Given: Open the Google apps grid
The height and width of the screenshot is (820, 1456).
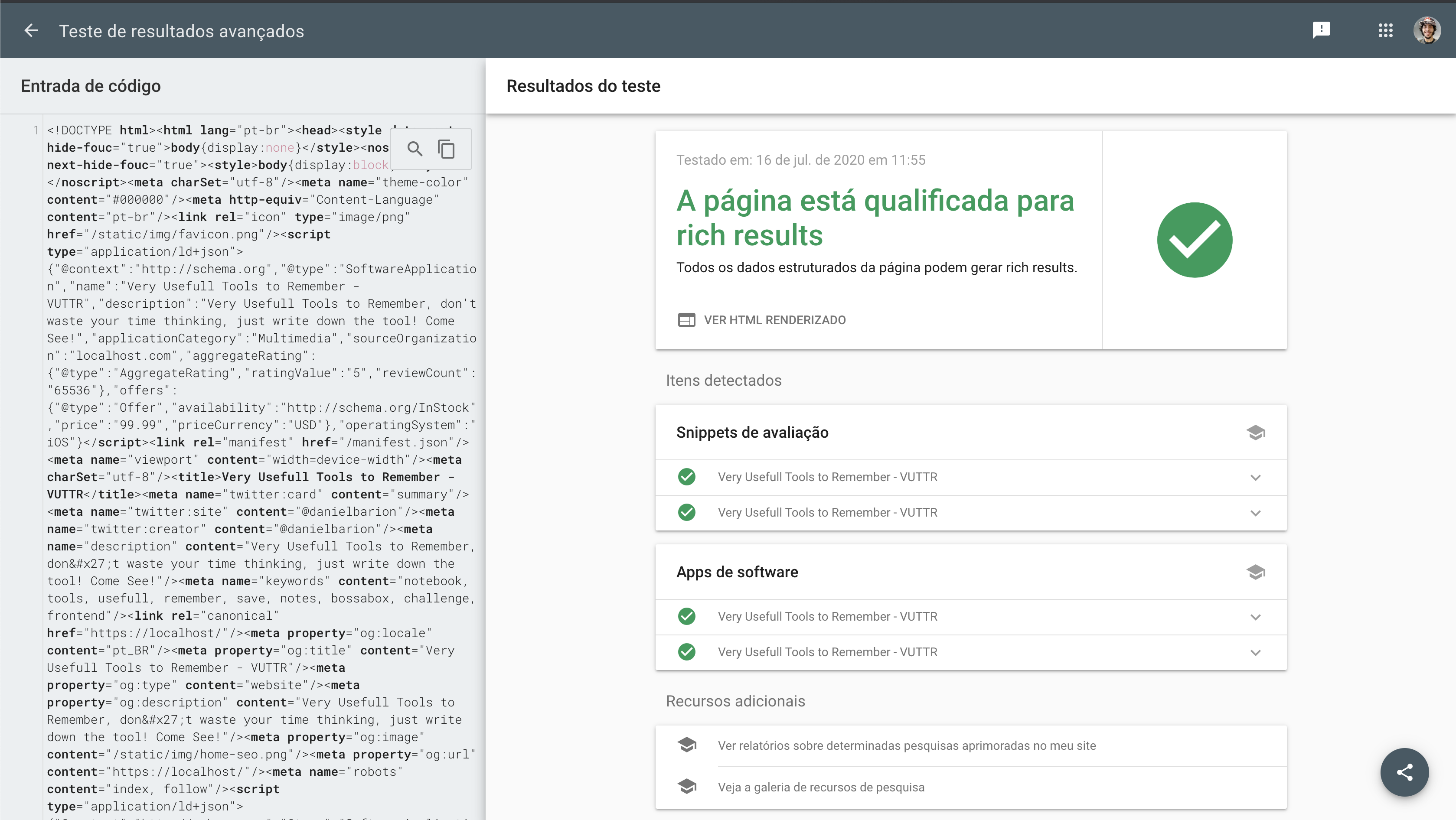Looking at the screenshot, I should [x=1385, y=30].
